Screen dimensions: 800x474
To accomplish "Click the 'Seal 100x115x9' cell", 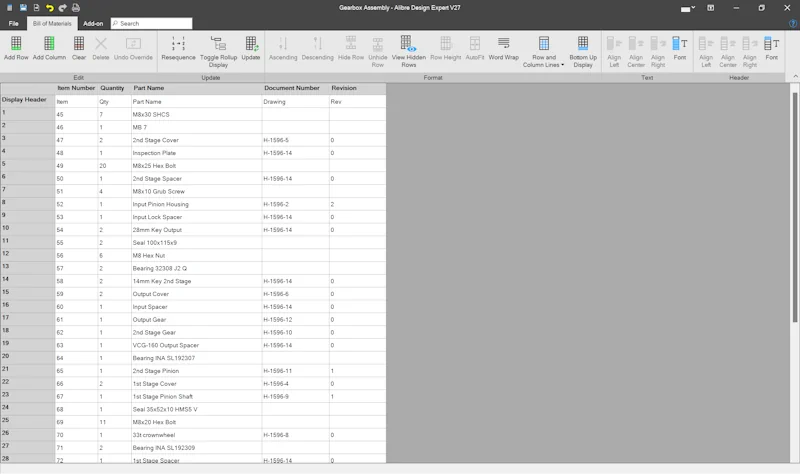I will (196, 242).
